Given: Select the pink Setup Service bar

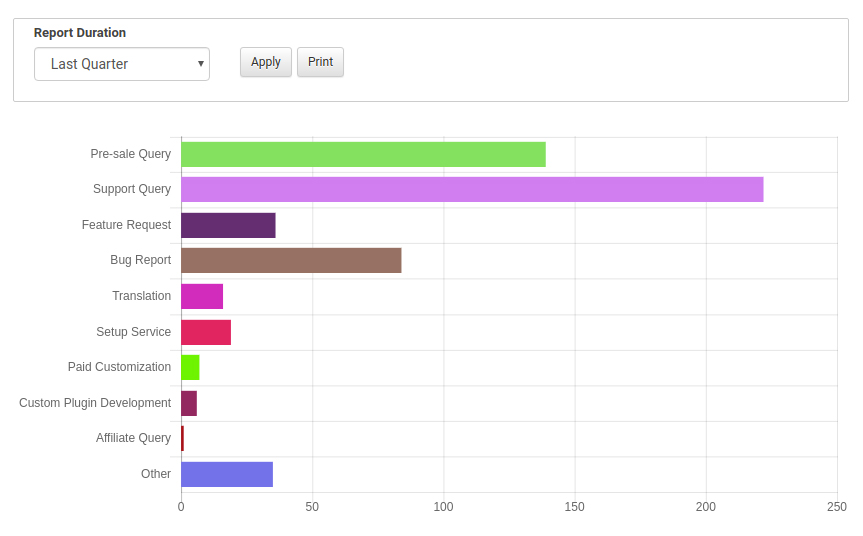Looking at the screenshot, I should pos(206,332).
